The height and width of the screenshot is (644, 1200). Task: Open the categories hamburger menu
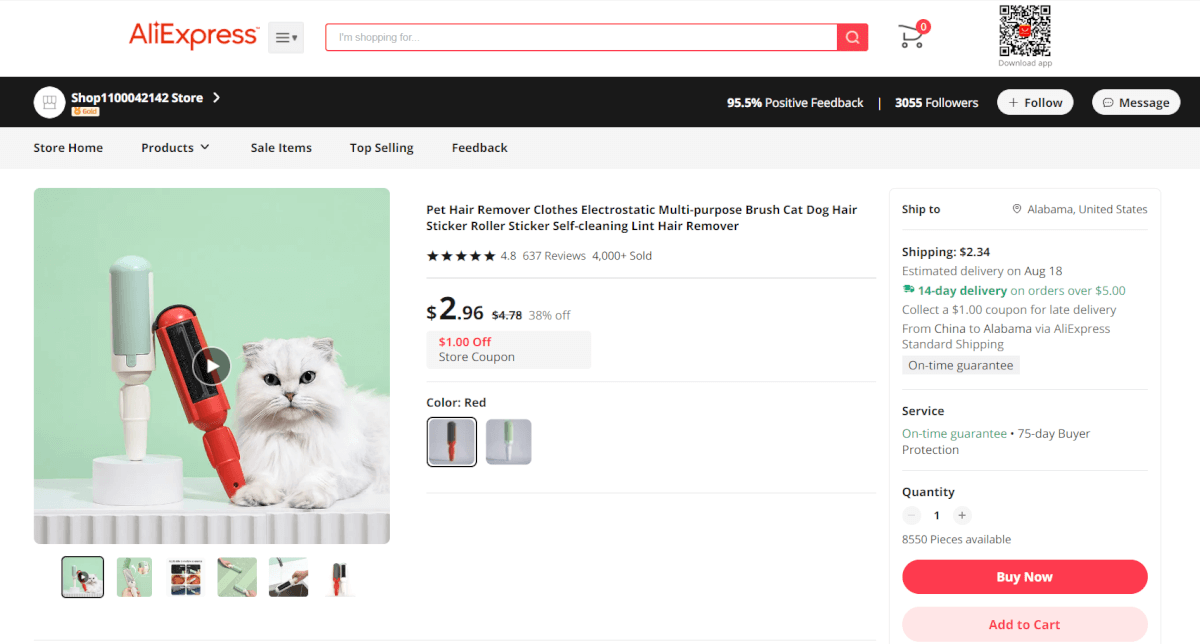click(286, 38)
